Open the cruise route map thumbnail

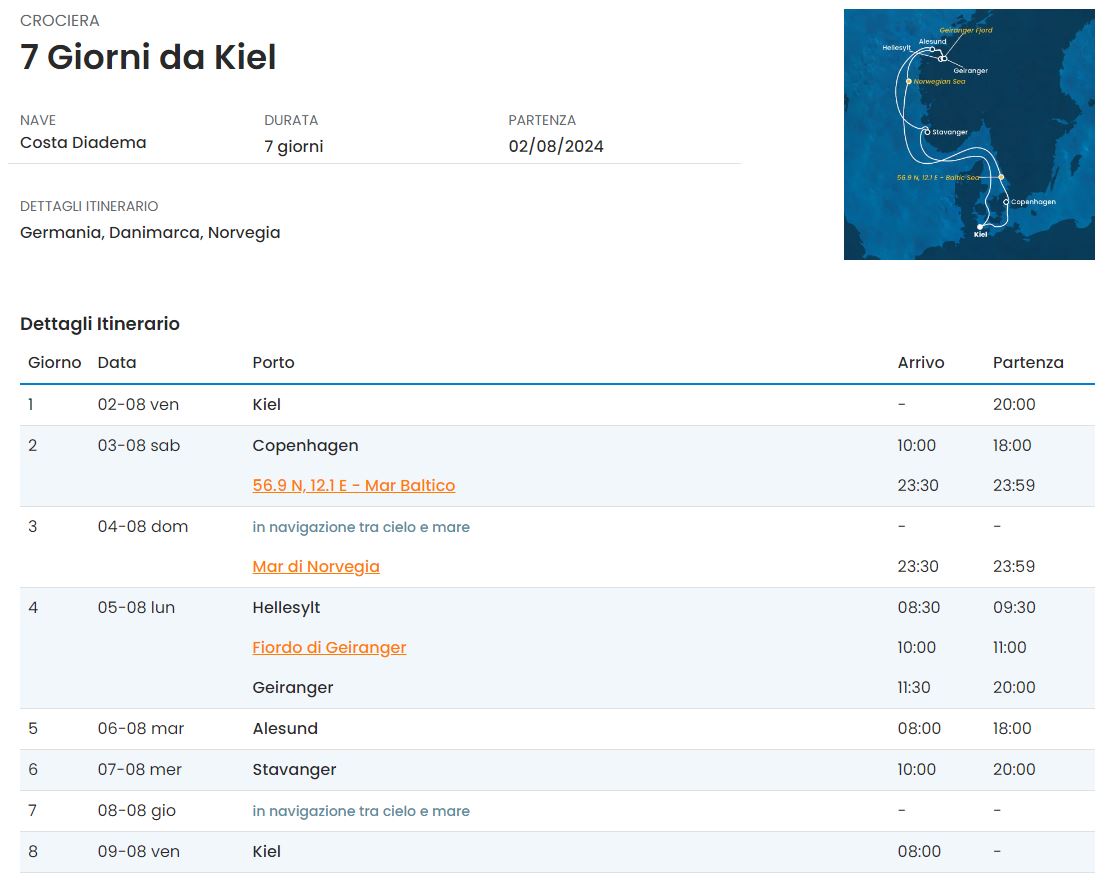click(969, 134)
